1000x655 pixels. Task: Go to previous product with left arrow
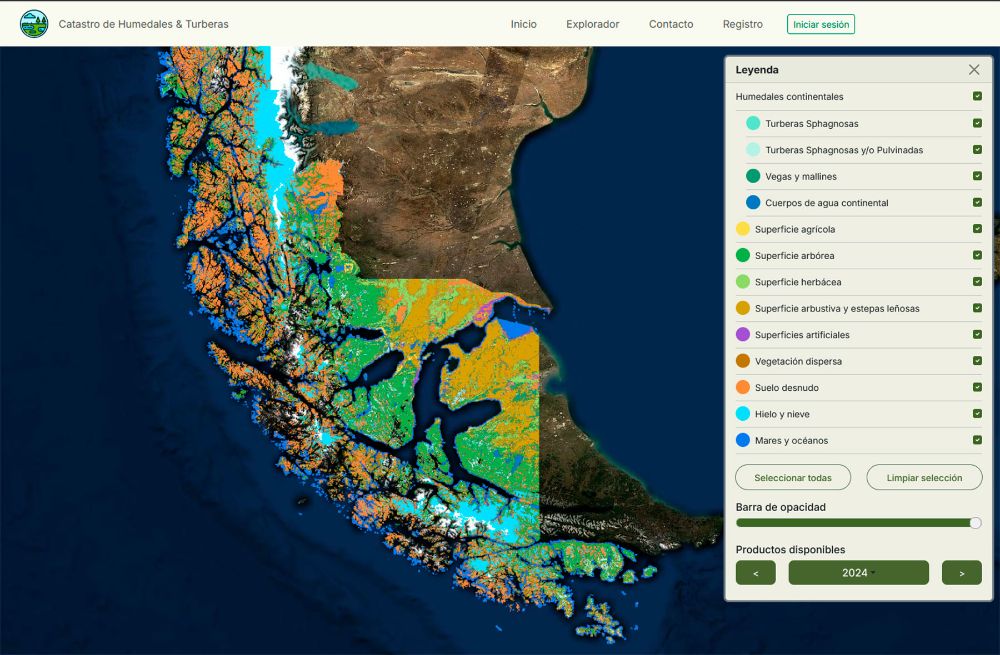pyautogui.click(x=756, y=573)
